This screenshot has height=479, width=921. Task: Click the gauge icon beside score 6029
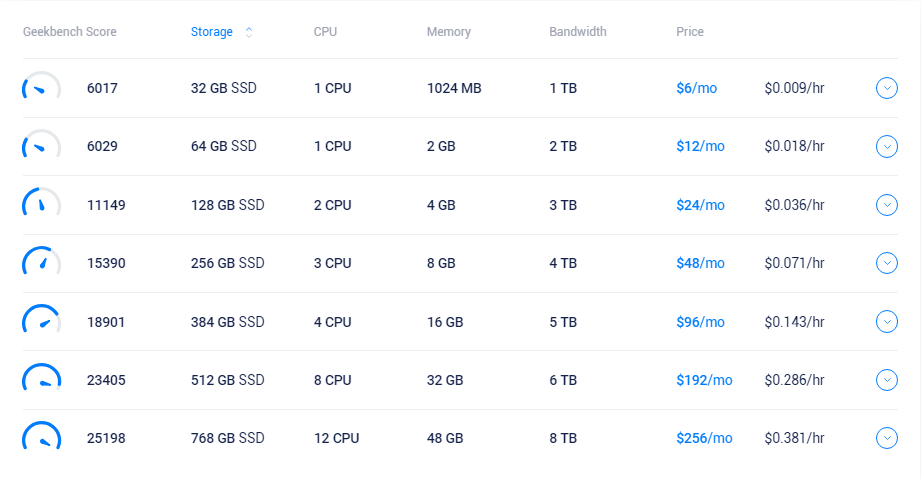(x=41, y=146)
